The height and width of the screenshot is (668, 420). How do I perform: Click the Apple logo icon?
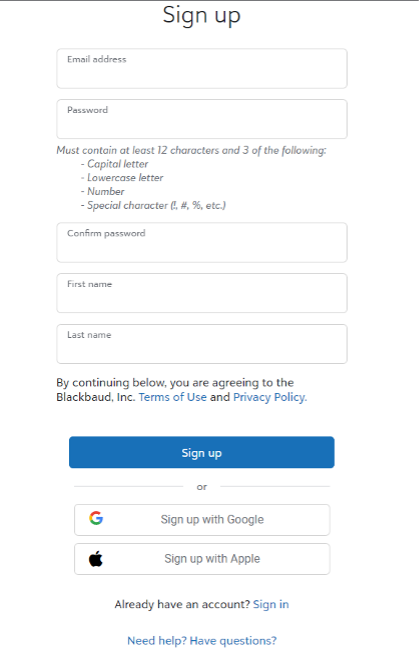(x=96, y=559)
